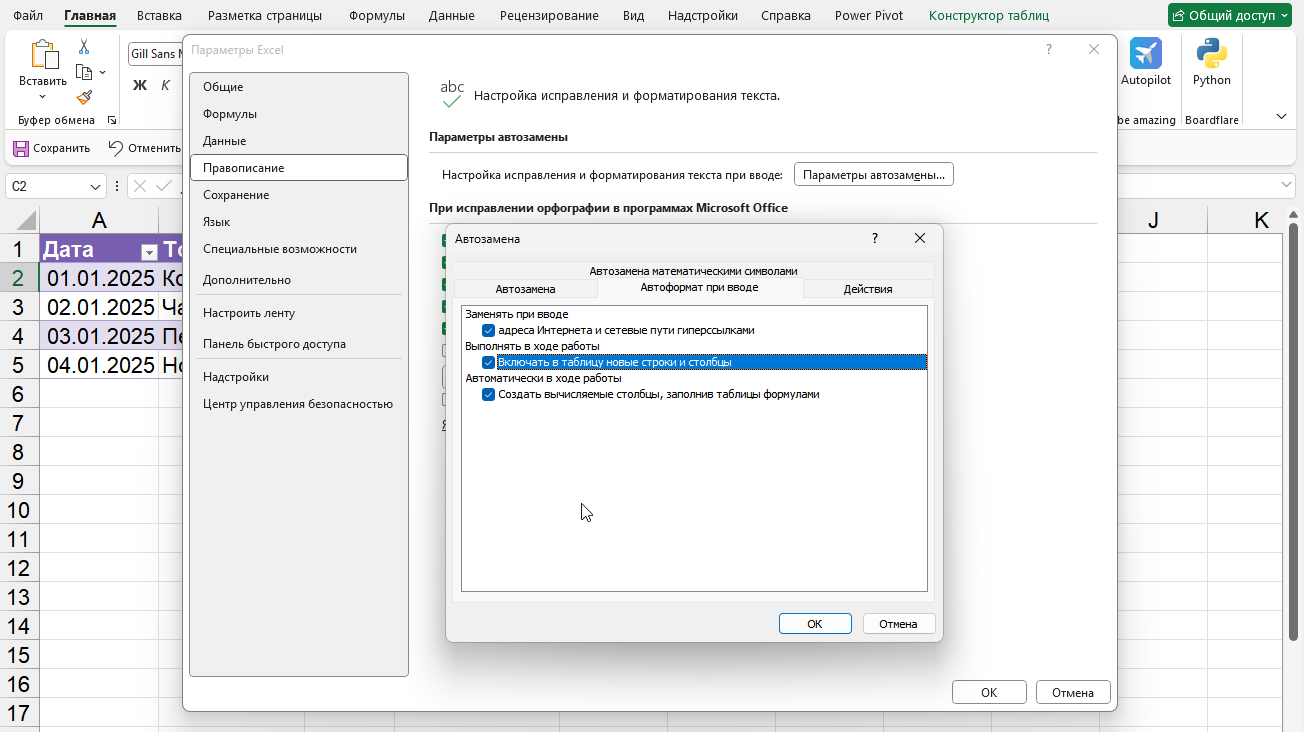Uncheck Создать вычисляемые столбцы option
Viewport: 1304px width, 732px height.
pos(488,394)
